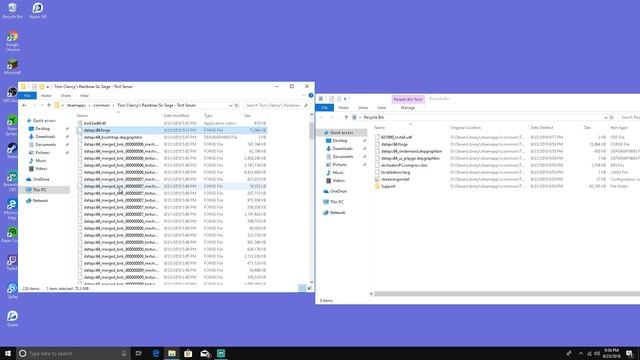Viewport: 640px width, 360px height.
Task: Open Music in Recycle Bin sidebar
Action: click(x=335, y=172)
